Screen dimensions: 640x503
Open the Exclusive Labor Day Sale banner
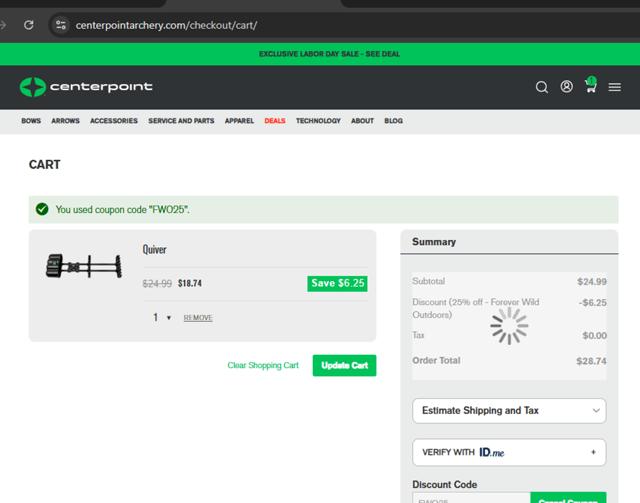tap(329, 54)
